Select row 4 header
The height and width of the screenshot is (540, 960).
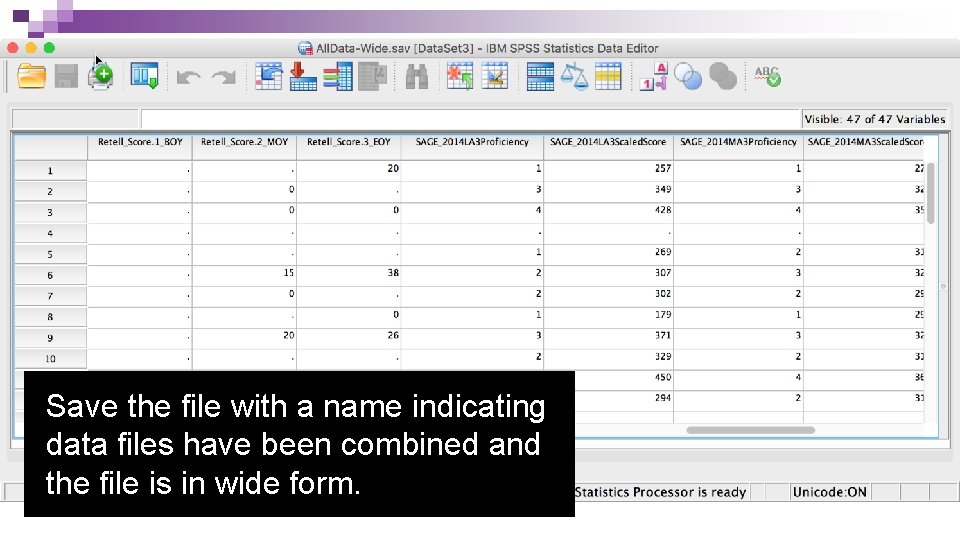[50, 233]
